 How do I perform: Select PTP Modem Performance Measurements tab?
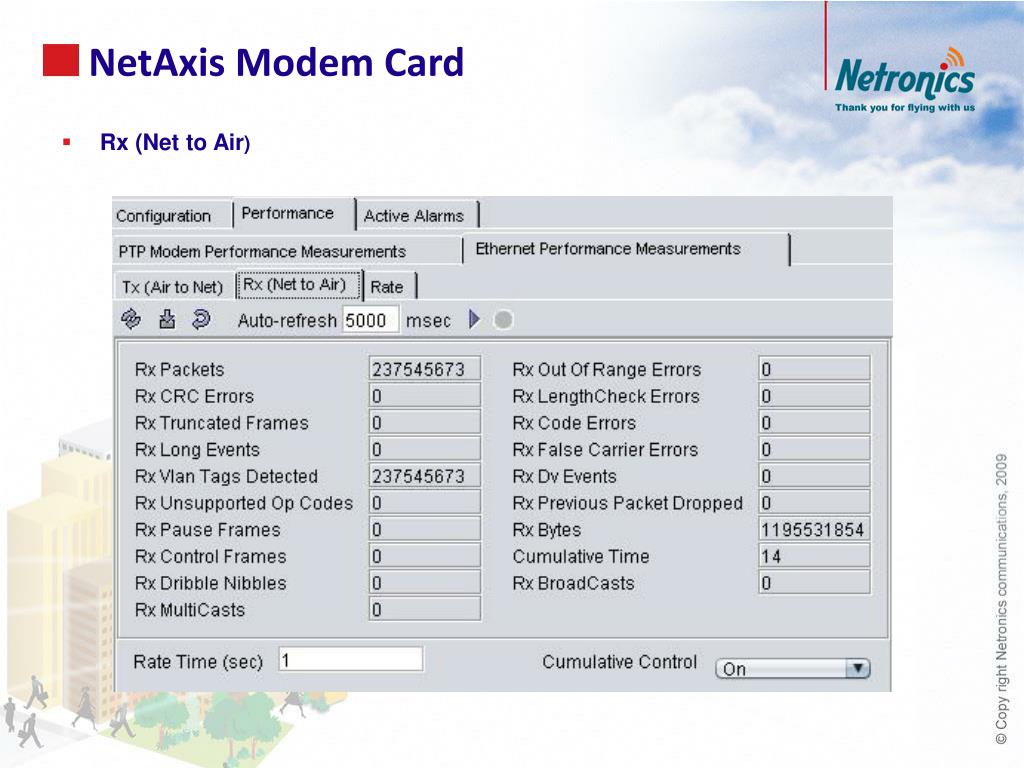287,251
